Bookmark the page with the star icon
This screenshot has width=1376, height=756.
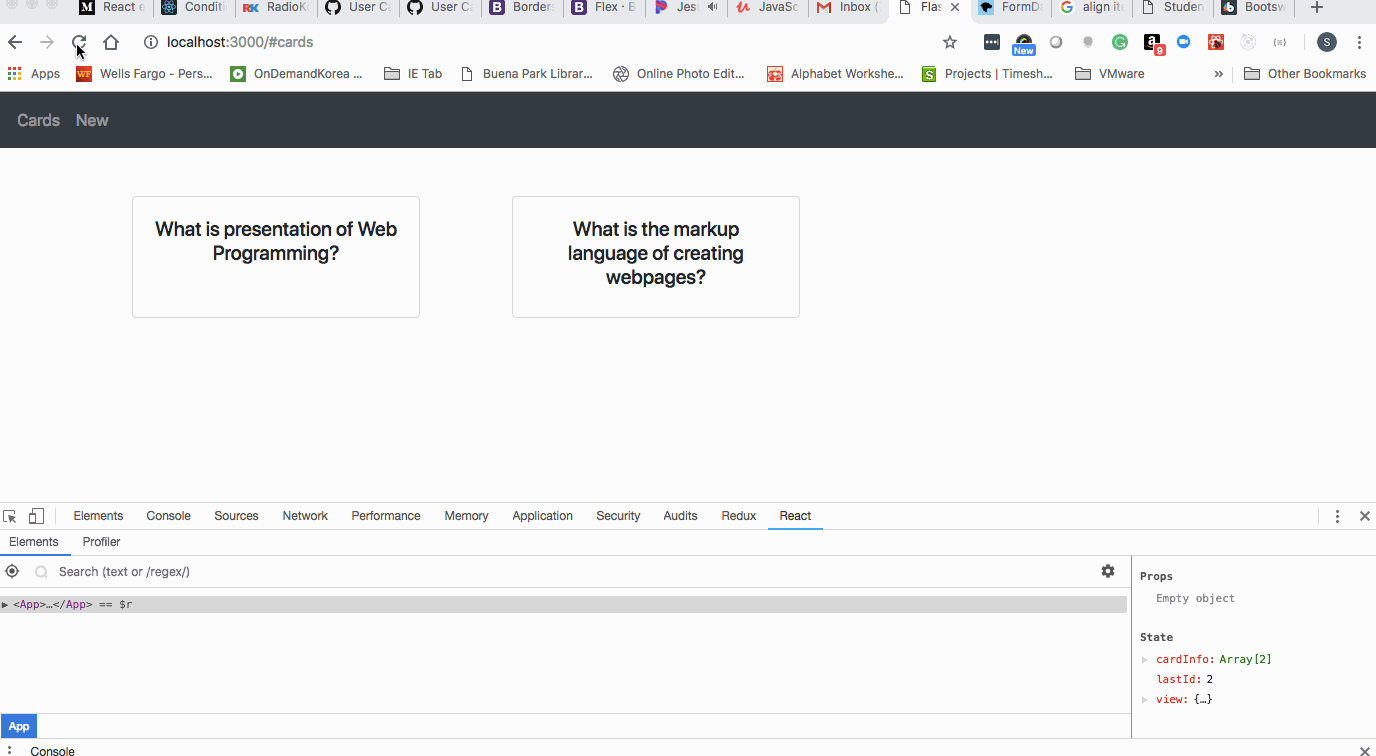[x=949, y=42]
